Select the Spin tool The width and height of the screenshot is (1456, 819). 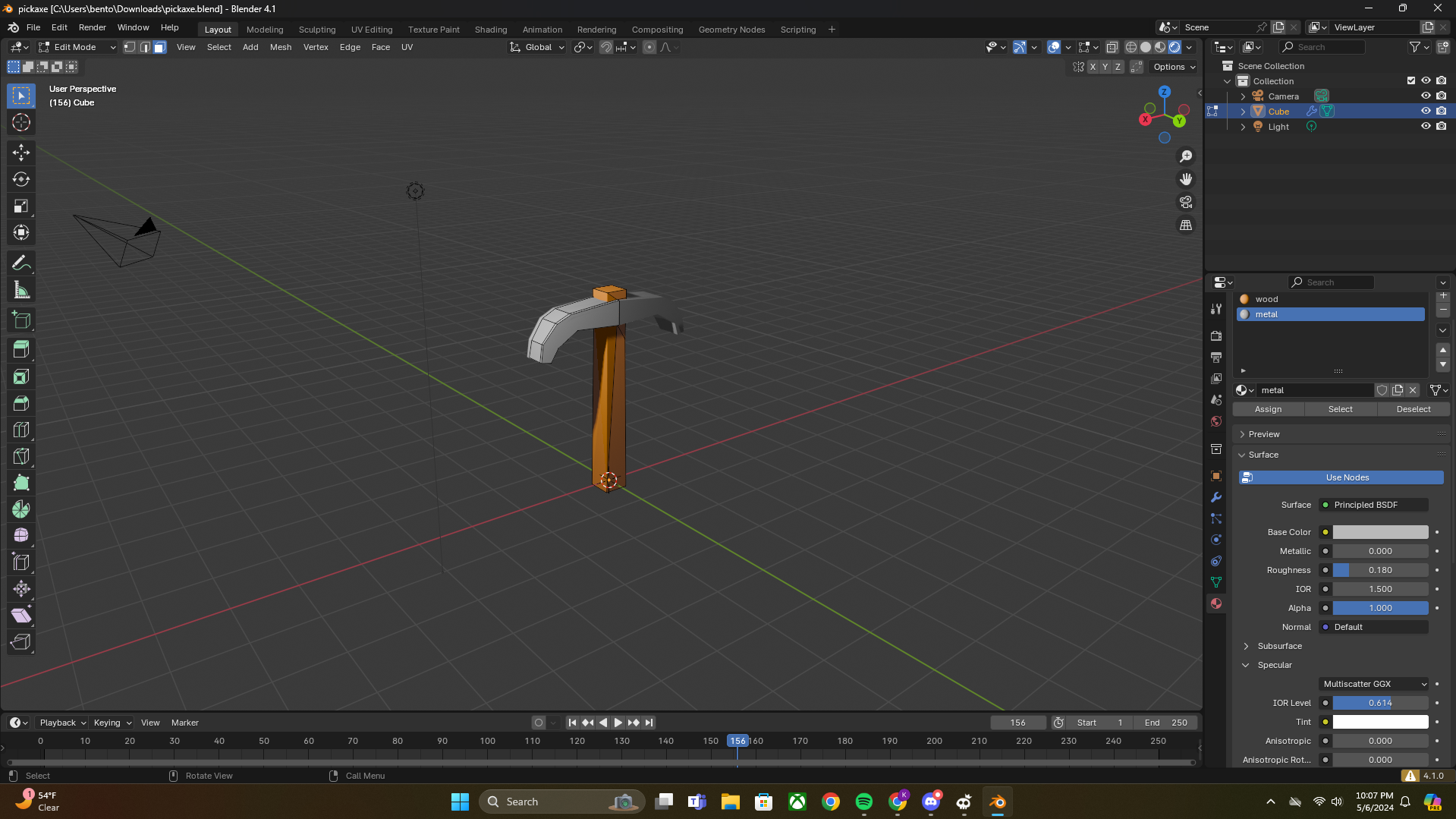pyautogui.click(x=21, y=509)
